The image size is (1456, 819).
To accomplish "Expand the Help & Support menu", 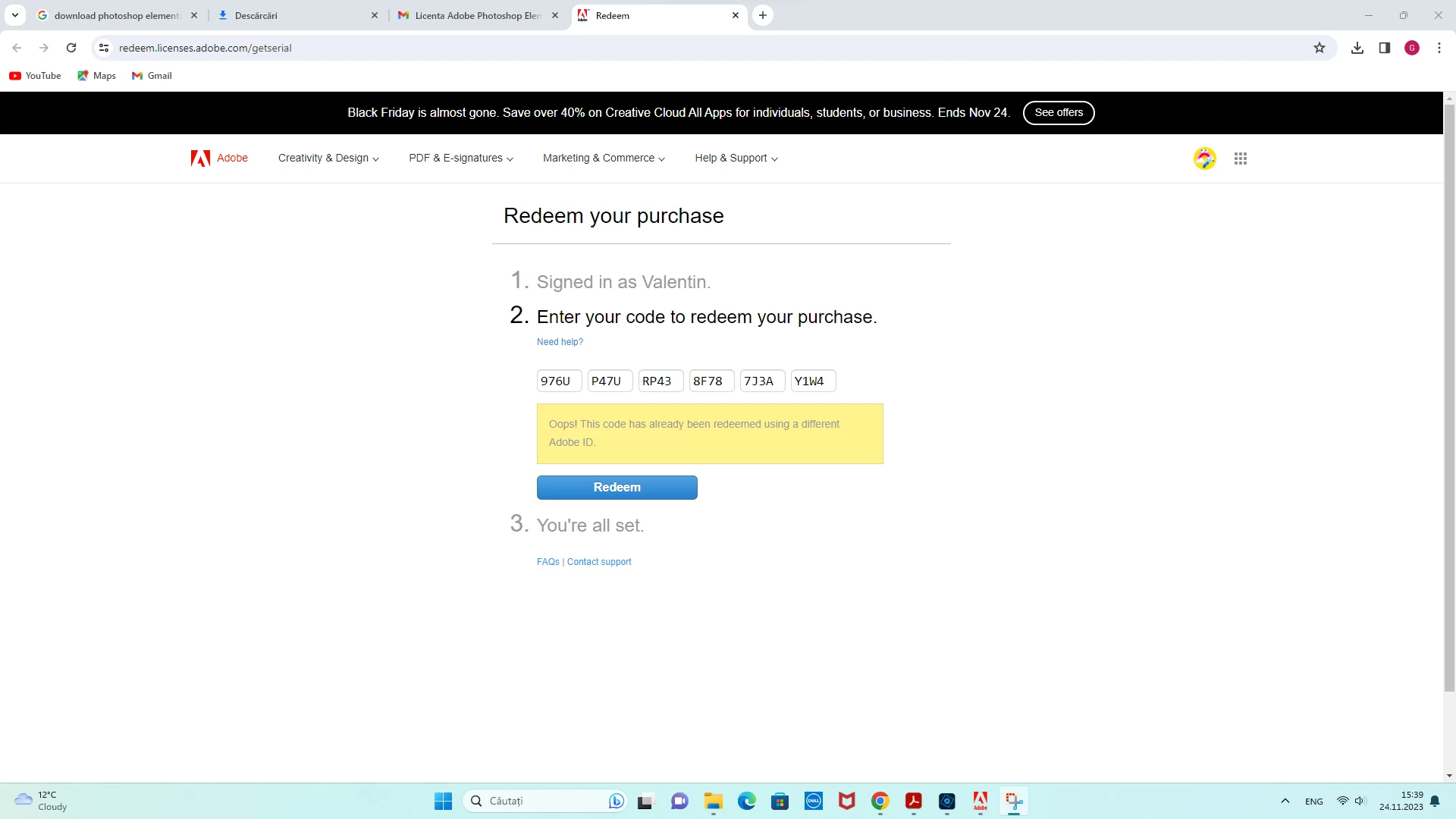I will (736, 158).
